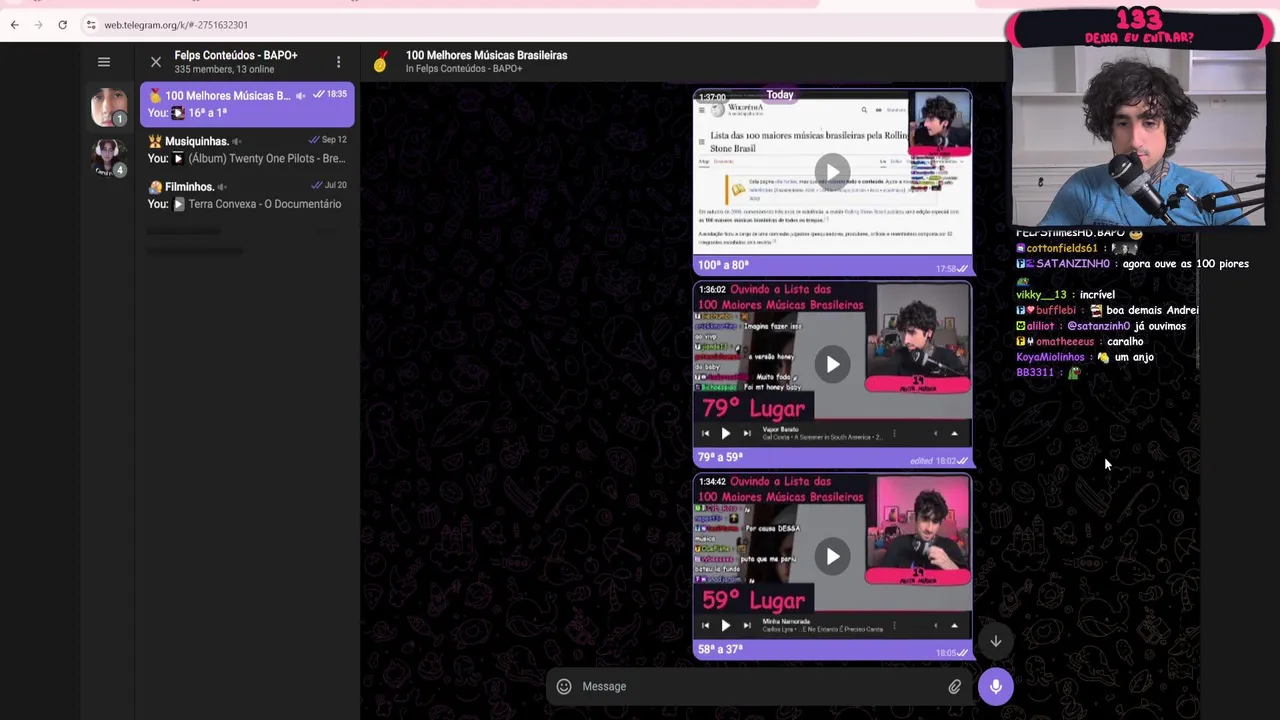Click the '100ª a 80ª' caption text

[x=723, y=265]
